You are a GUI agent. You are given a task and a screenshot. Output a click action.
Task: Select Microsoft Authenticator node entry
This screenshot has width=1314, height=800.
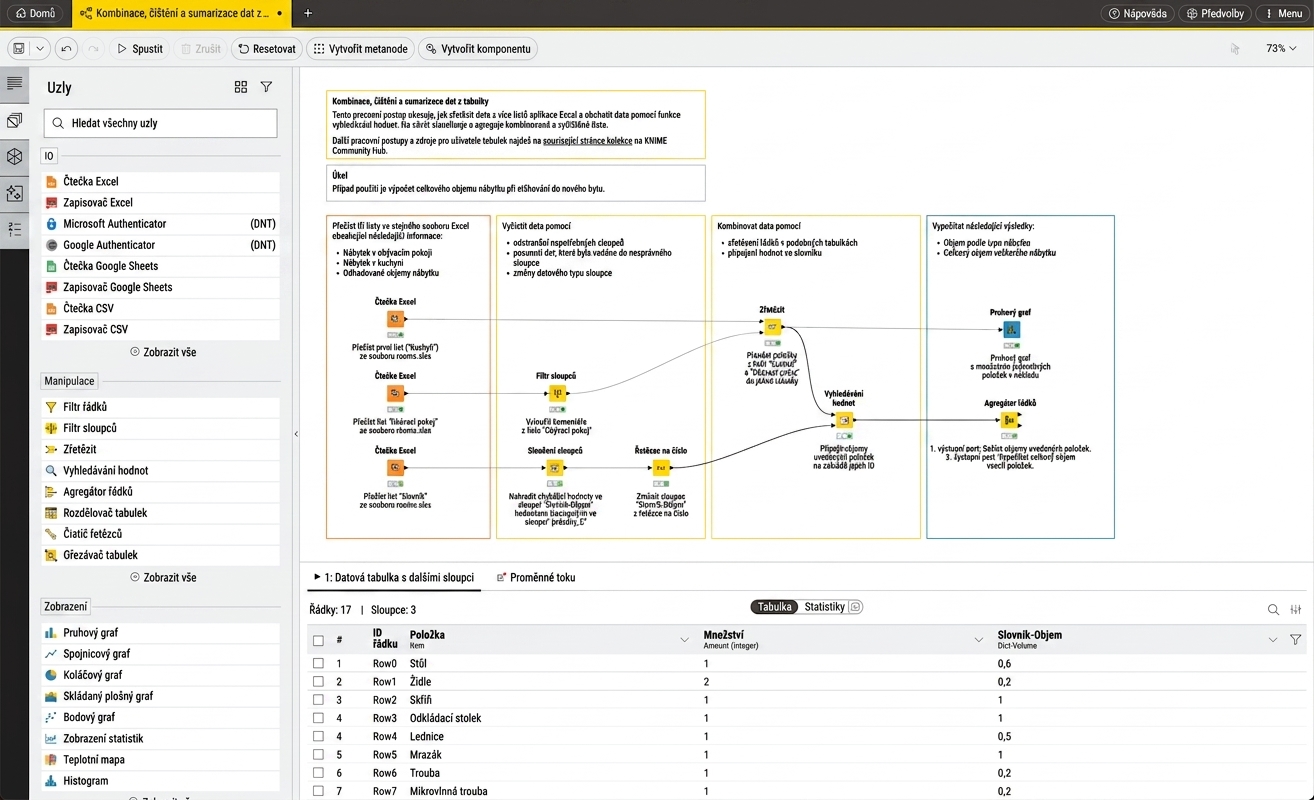(x=160, y=224)
